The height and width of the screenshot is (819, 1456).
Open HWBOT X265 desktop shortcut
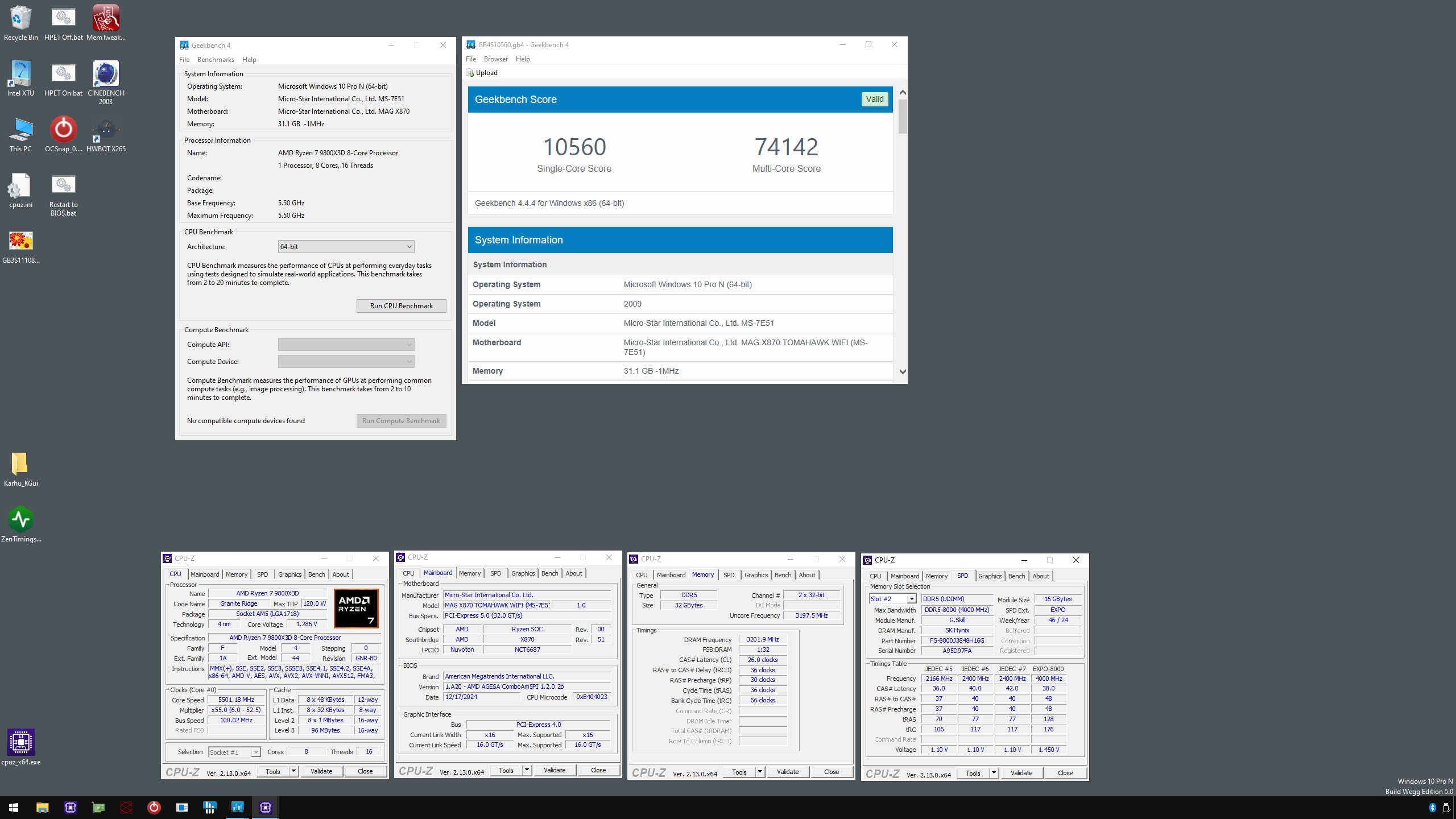(106, 134)
